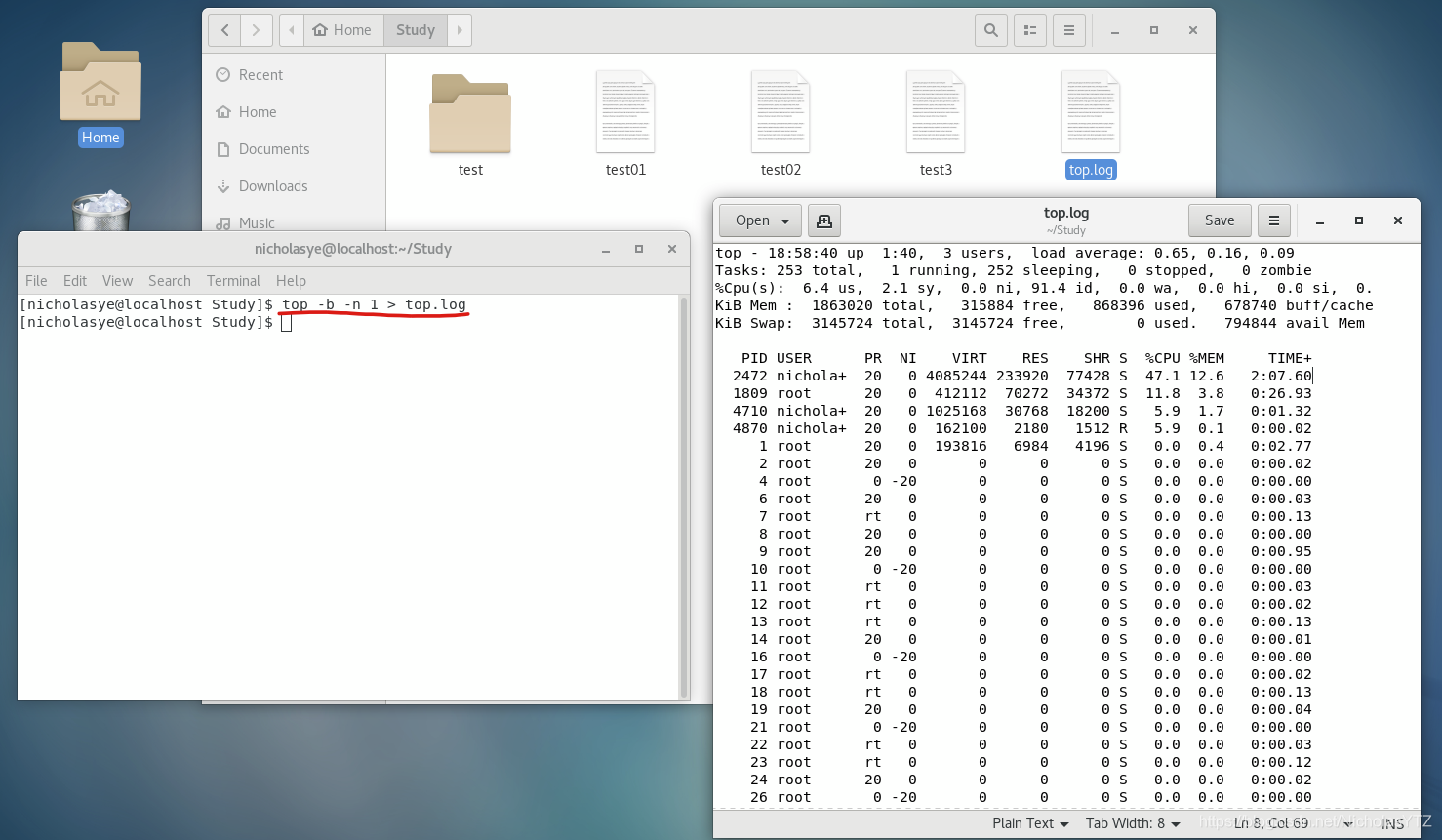This screenshot has height=840, width=1442.
Task: Select the test01 file icon
Action: click(625, 112)
